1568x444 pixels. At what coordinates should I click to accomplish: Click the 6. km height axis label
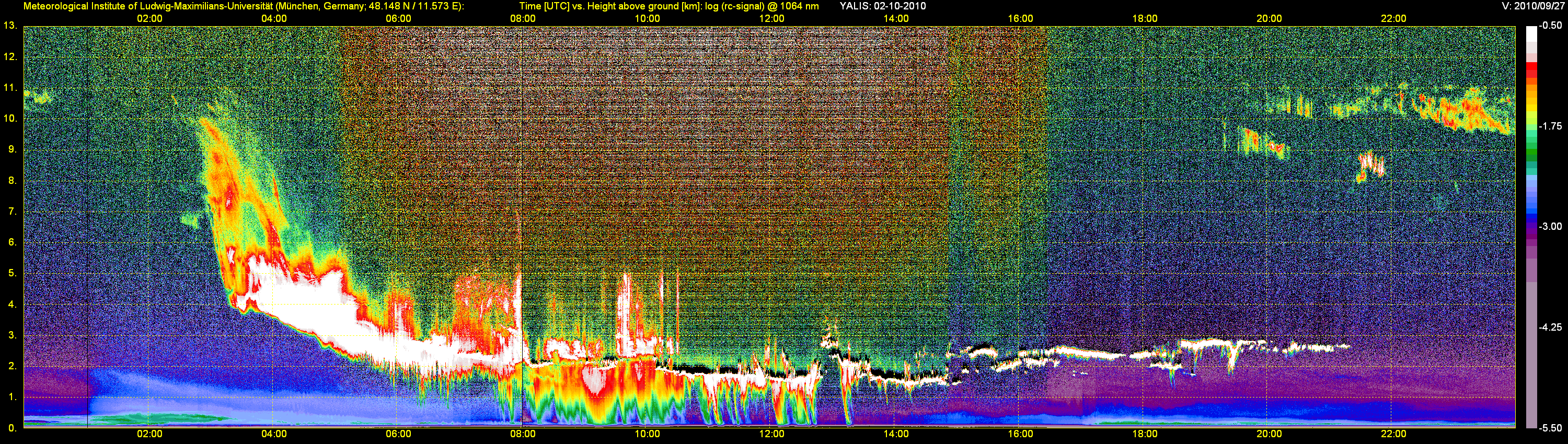(11, 242)
